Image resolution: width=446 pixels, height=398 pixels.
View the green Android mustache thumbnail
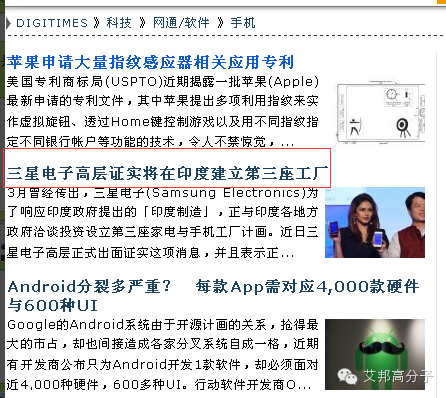pos(375,354)
